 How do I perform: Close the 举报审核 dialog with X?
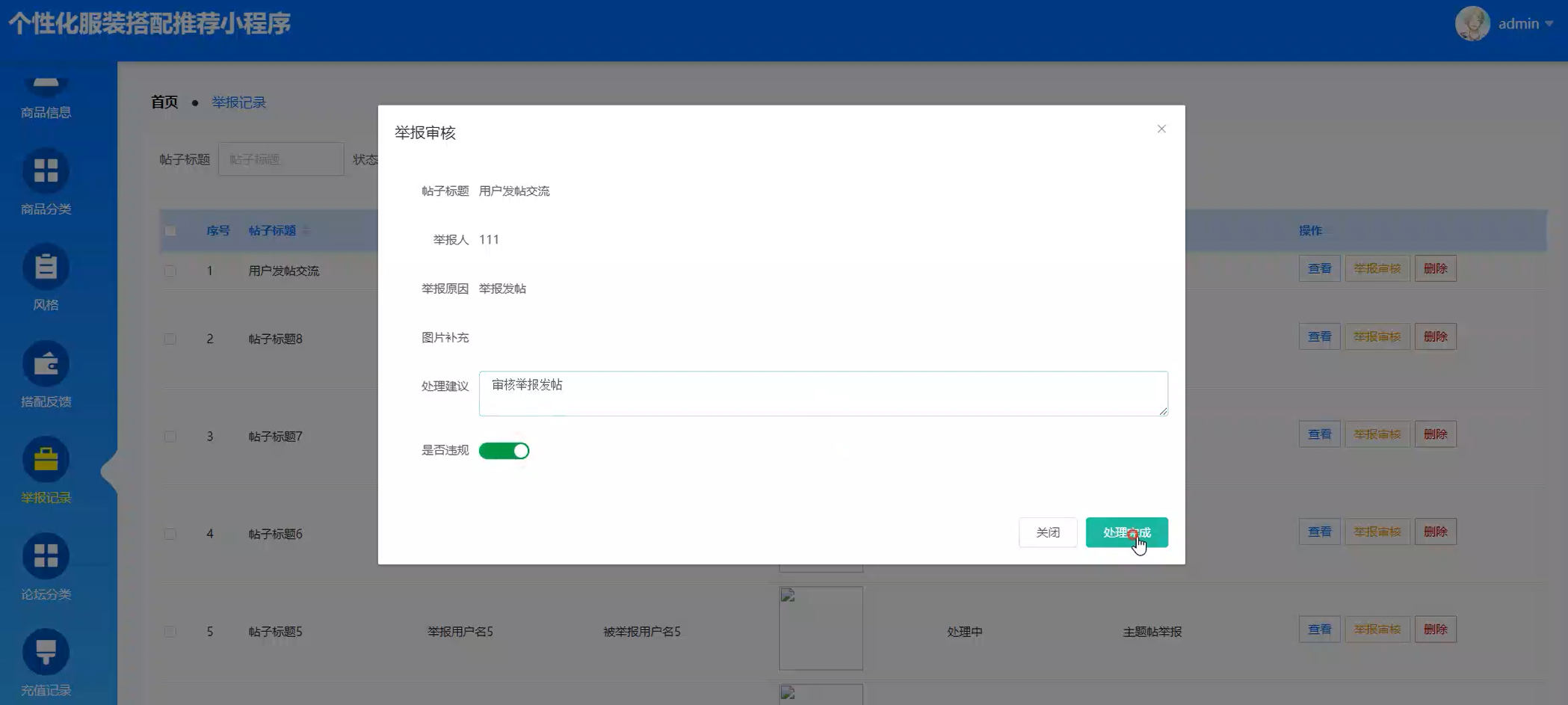[1161, 129]
